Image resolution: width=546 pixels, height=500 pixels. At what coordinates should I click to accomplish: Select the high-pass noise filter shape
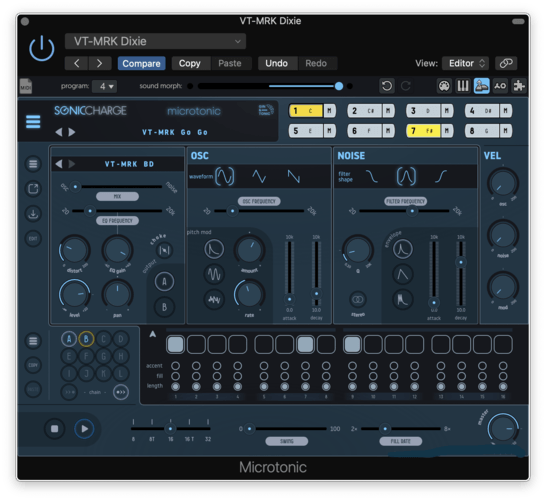[441, 177]
